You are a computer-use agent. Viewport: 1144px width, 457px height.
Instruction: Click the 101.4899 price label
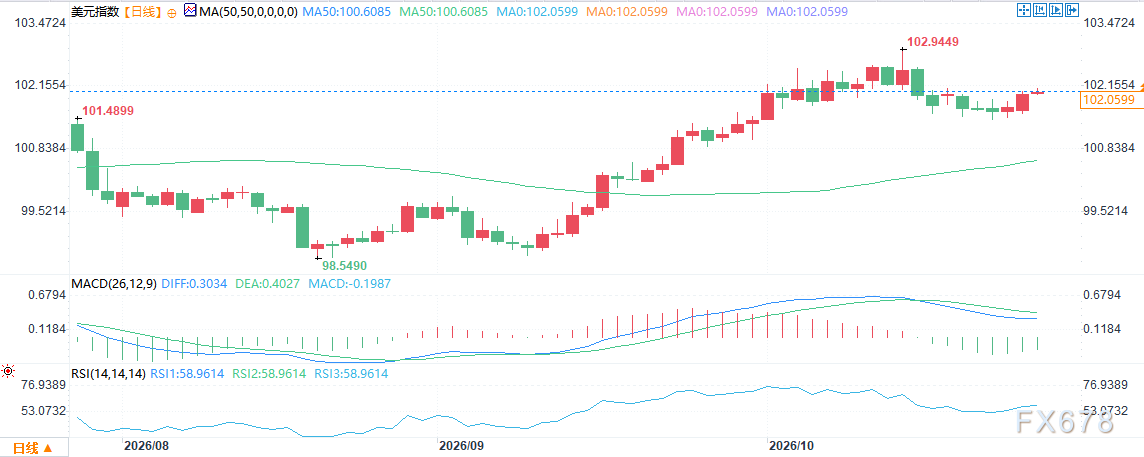(x=107, y=111)
